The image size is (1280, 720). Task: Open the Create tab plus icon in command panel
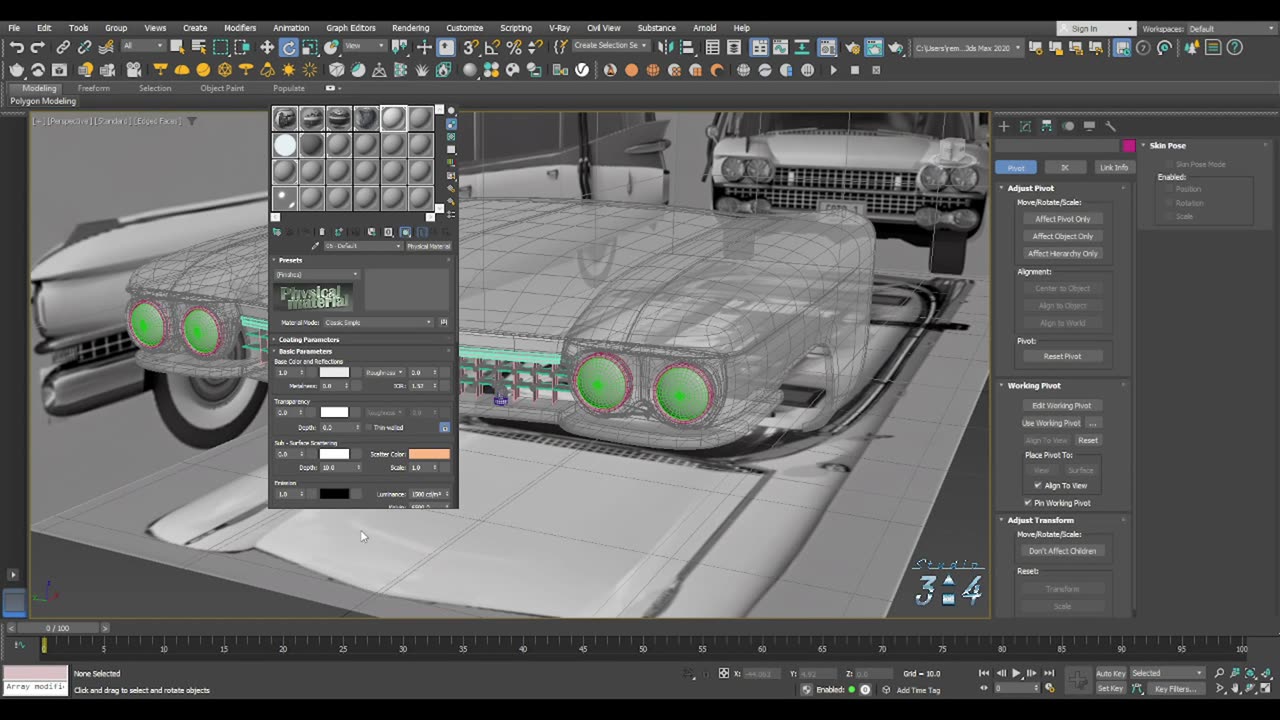point(1004,126)
